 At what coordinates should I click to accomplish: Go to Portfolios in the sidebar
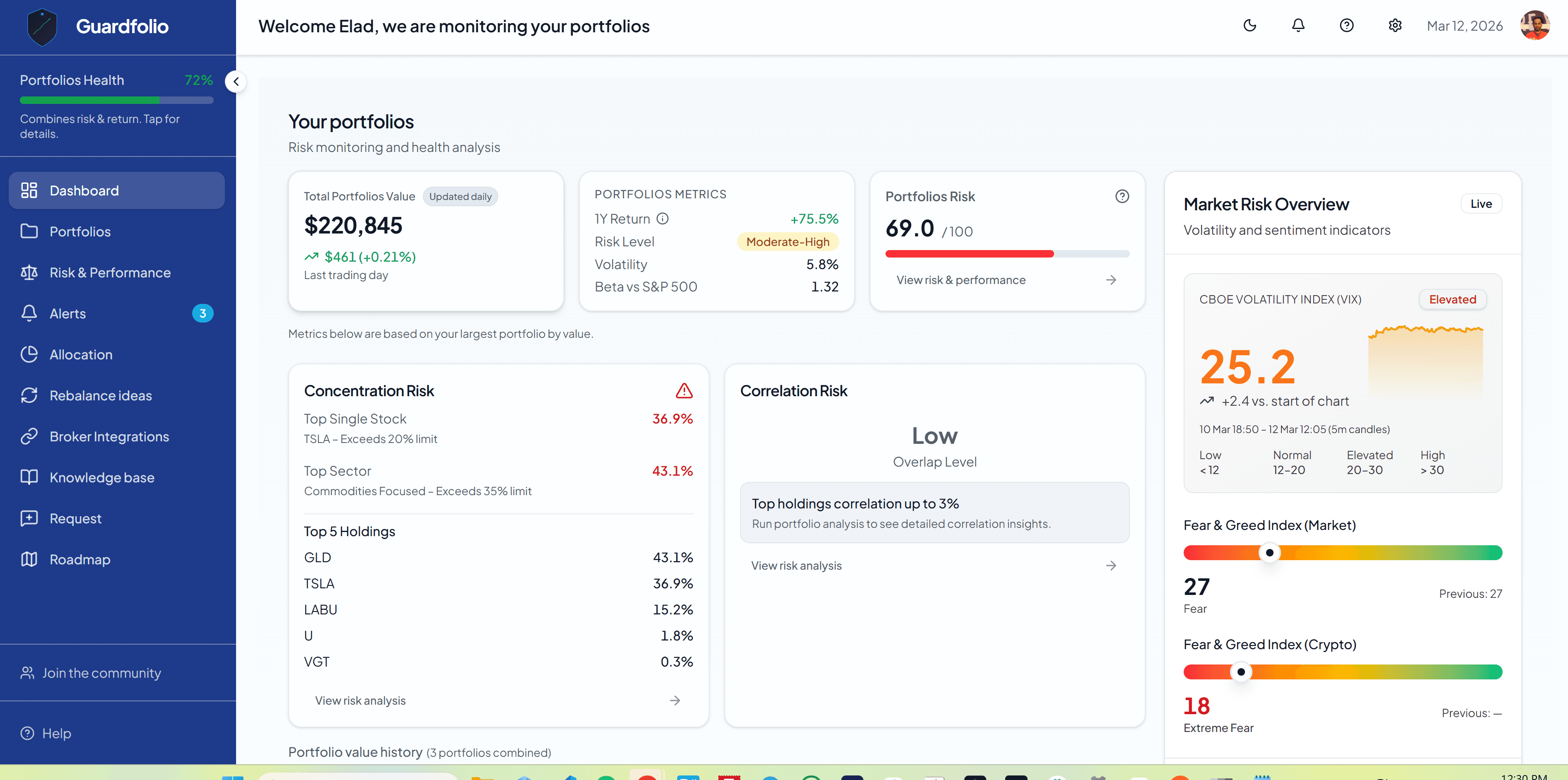click(x=117, y=231)
